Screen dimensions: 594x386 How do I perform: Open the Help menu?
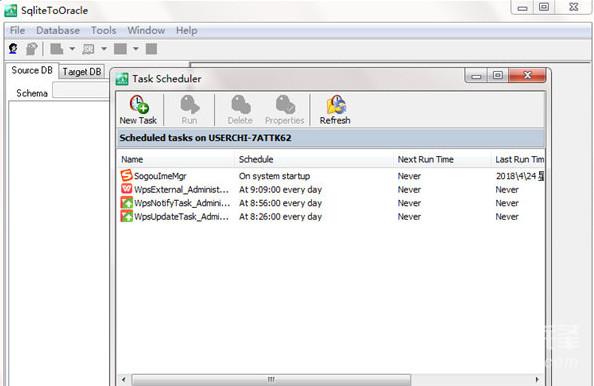click(186, 30)
